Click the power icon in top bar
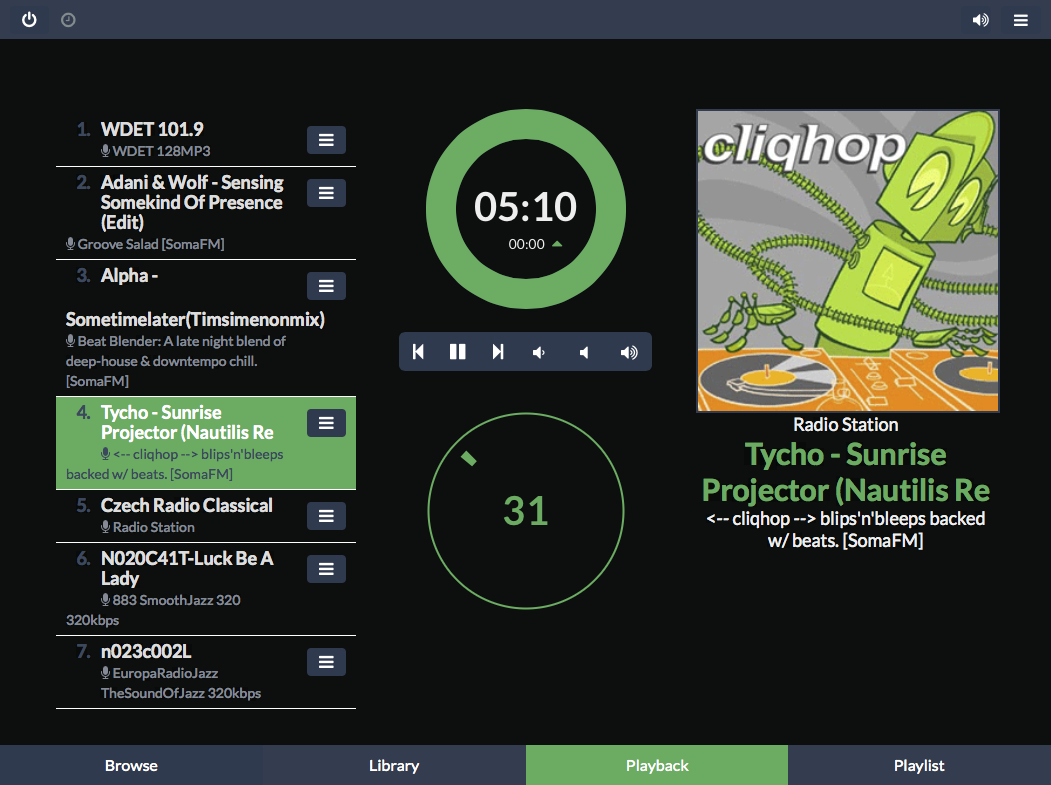 pyautogui.click(x=29, y=19)
